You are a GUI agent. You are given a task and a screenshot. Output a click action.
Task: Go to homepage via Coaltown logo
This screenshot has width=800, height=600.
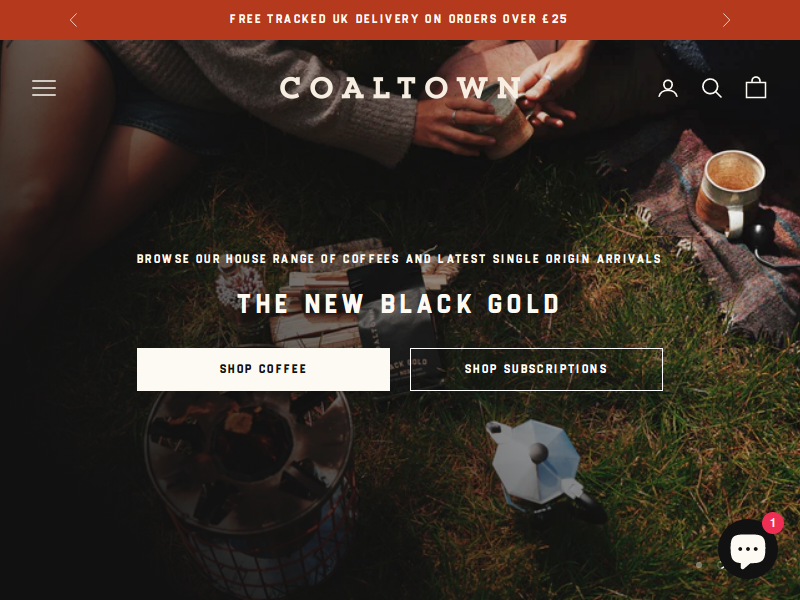pyautogui.click(x=401, y=88)
